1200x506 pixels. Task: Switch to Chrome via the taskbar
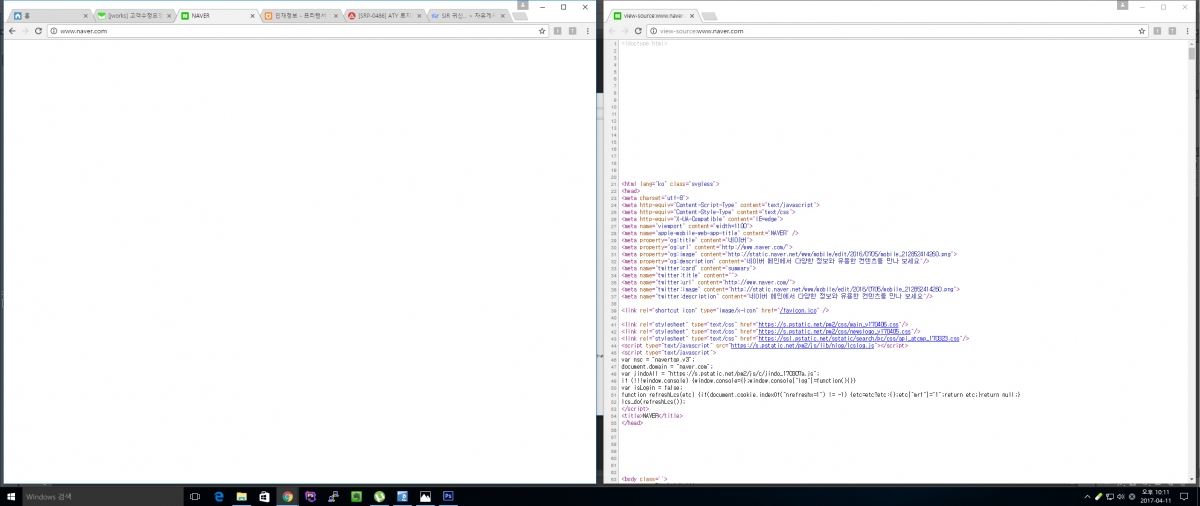tap(287, 496)
